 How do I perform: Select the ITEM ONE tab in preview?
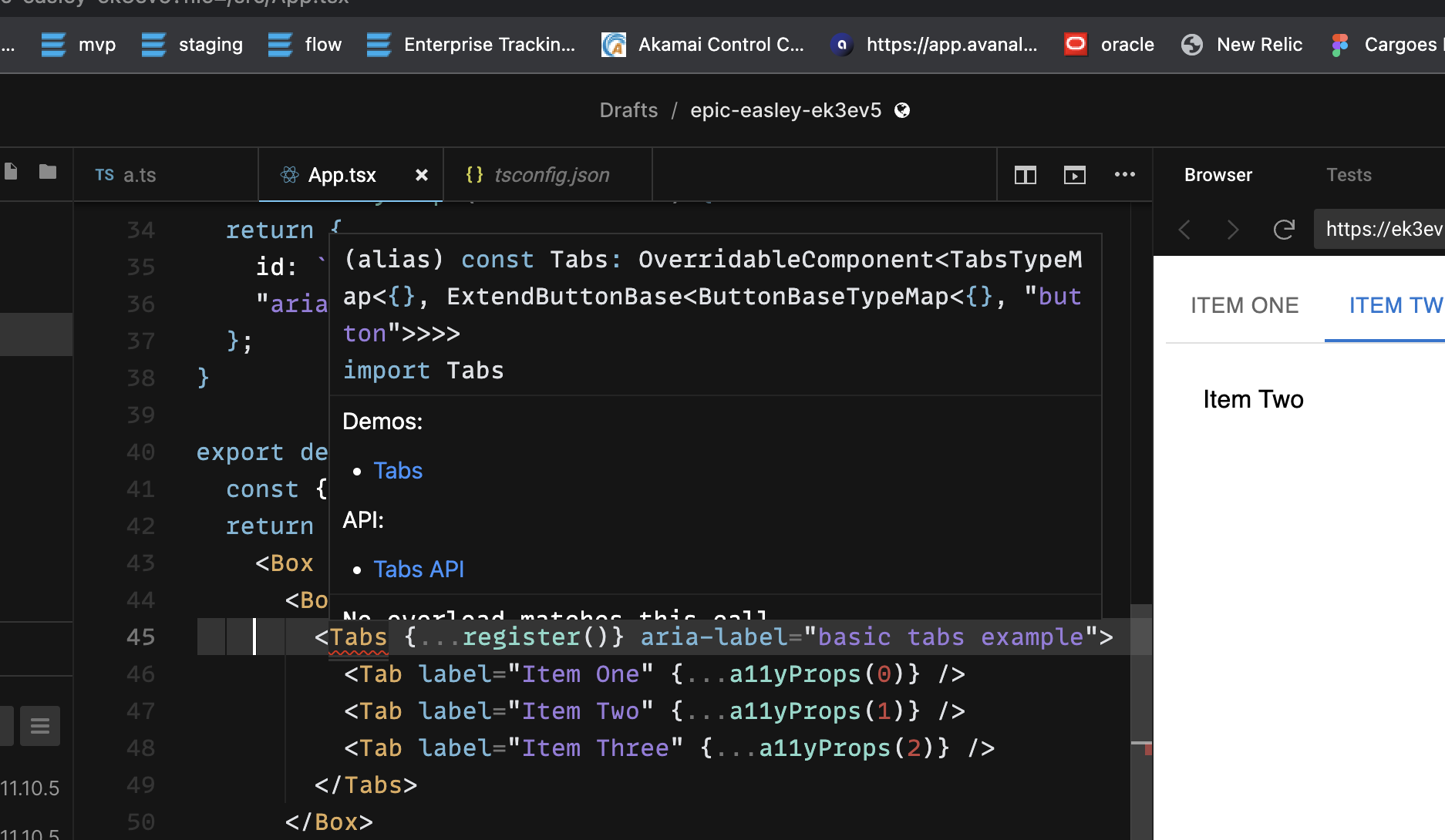1245,306
